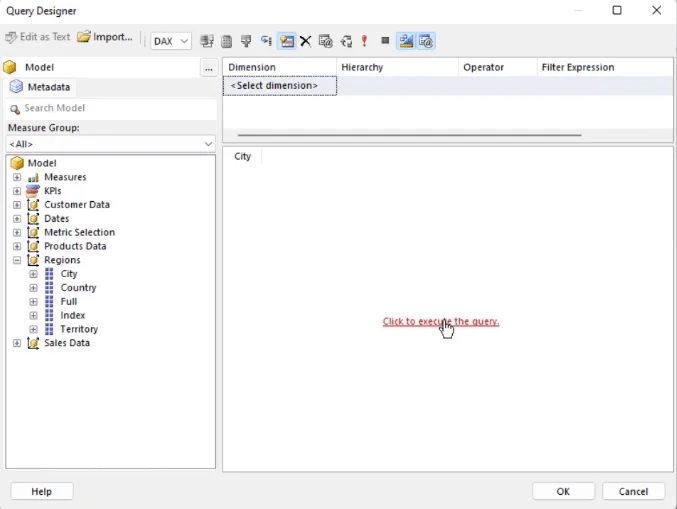Expand the KPIs node

17,191
